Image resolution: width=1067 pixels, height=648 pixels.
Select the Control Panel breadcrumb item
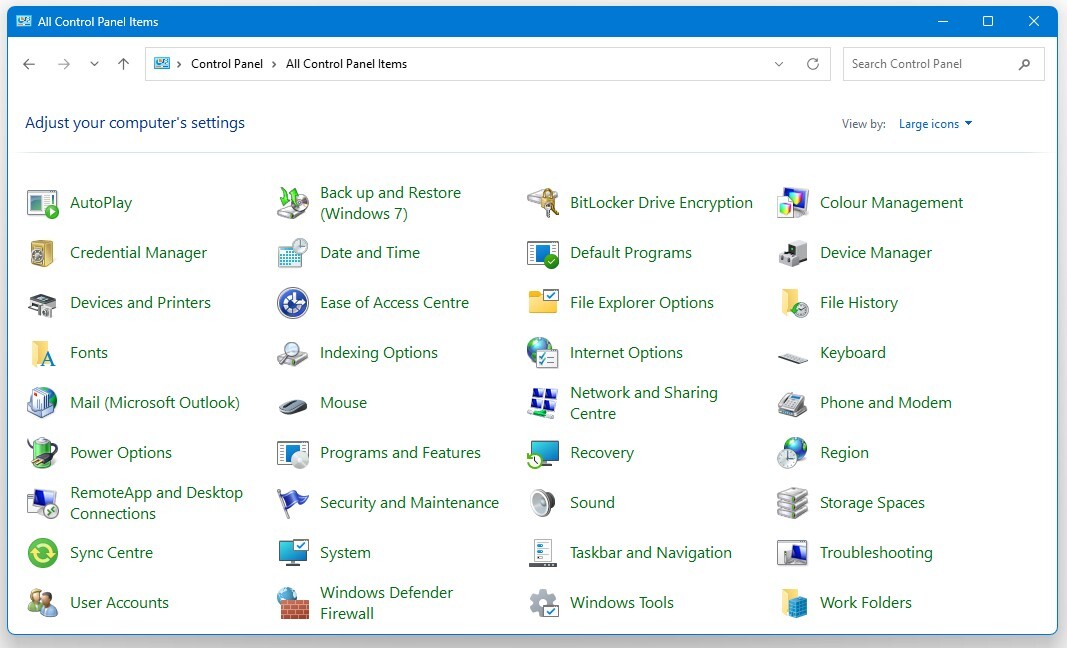227,63
